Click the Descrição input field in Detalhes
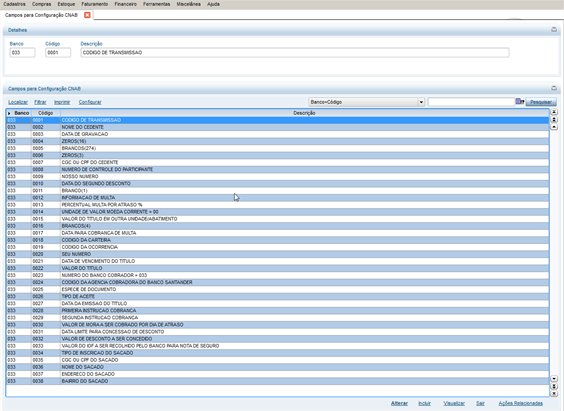The image size is (564, 411). 295,52
